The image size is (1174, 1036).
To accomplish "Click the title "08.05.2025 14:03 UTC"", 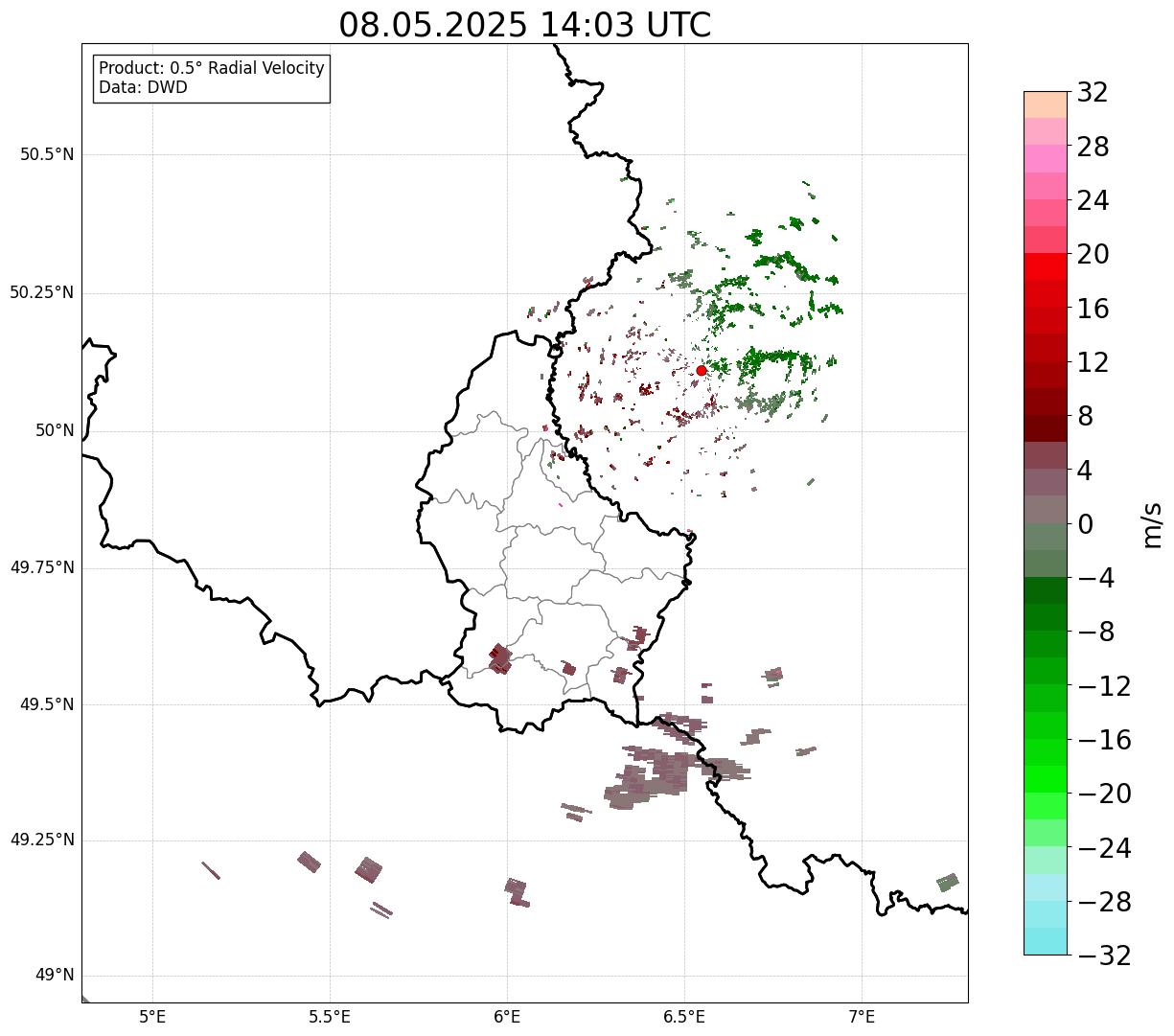I will (525, 25).
